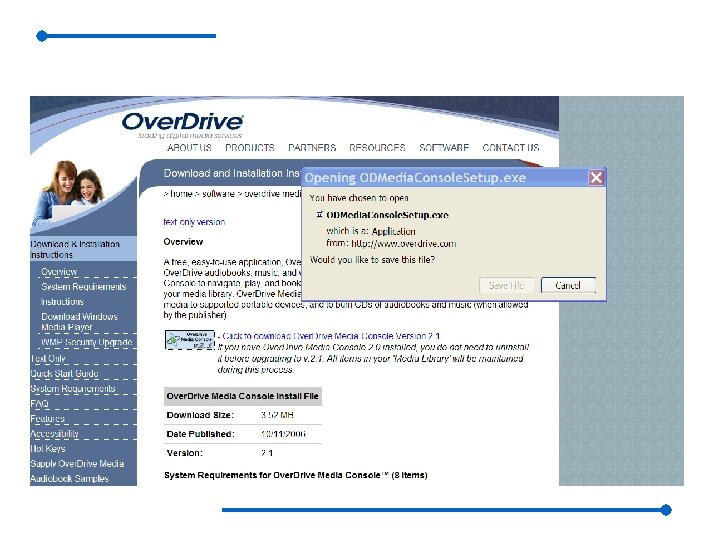Click the OverDrive logo
Image resolution: width=720 pixels, height=540 pixels.
point(182,124)
